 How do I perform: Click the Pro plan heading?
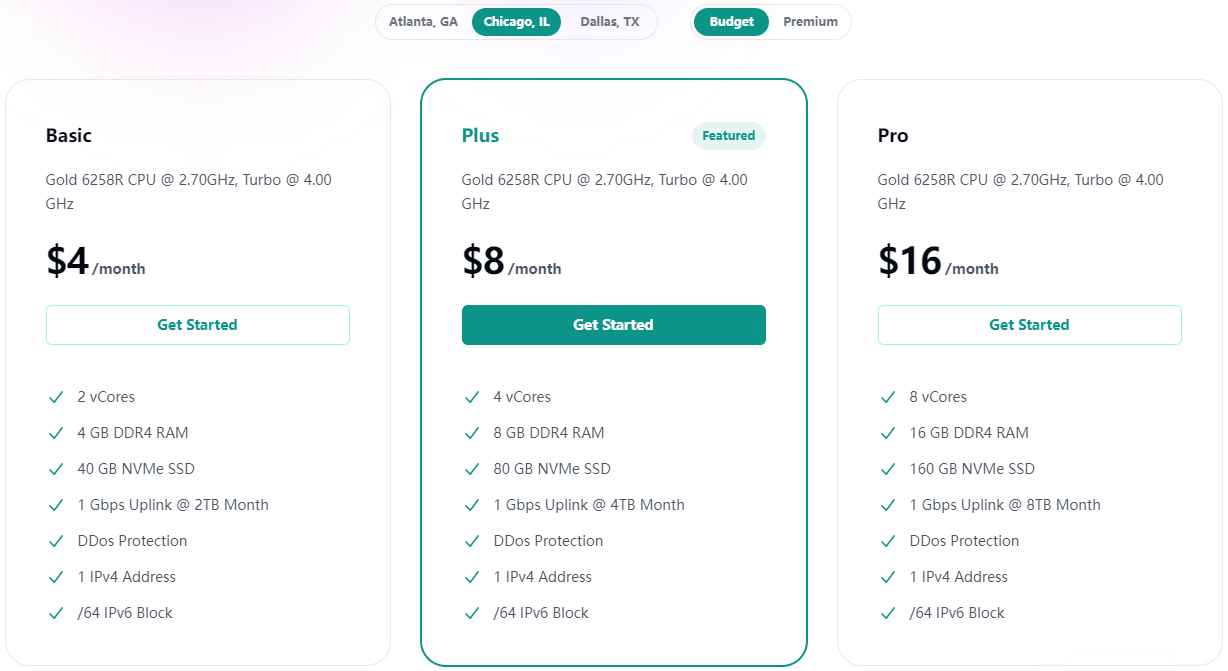893,136
